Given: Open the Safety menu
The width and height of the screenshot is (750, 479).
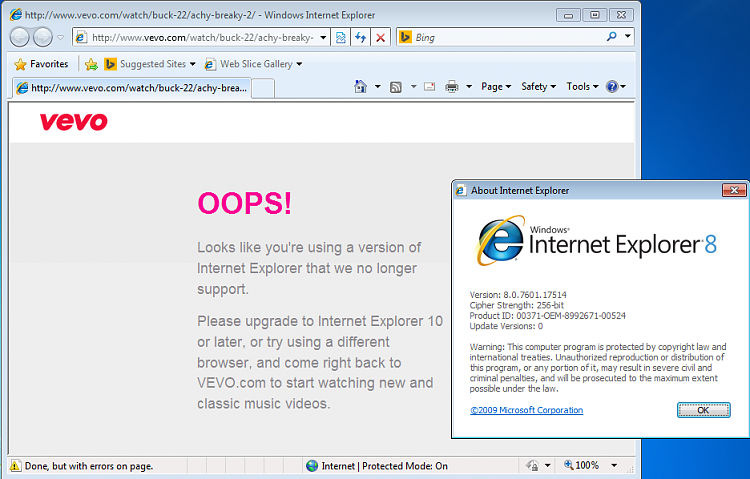Looking at the screenshot, I should (539, 87).
